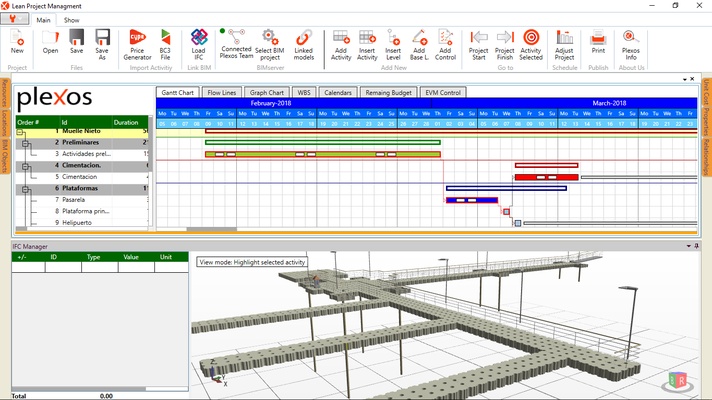Select the Actividades prel... row
This screenshot has height=400, width=712.
click(82, 154)
